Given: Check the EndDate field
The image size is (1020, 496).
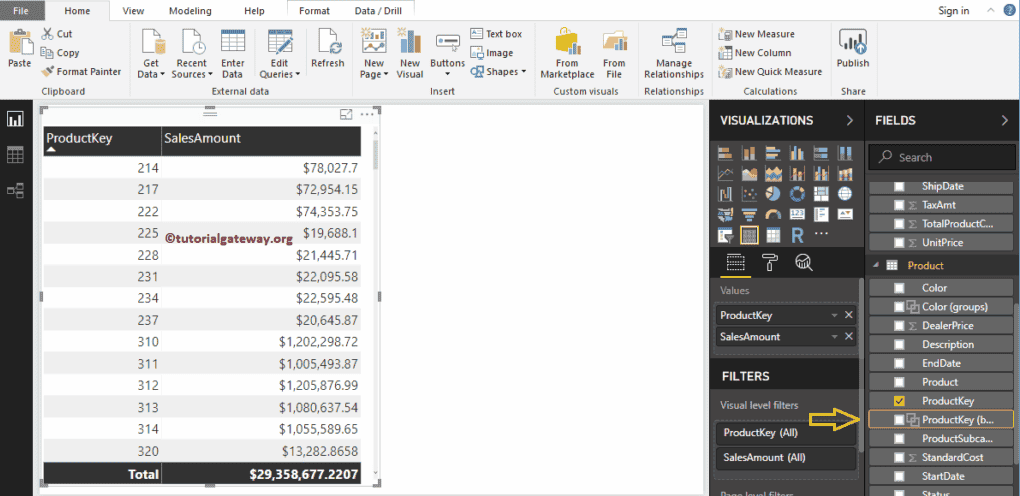Looking at the screenshot, I should [899, 363].
